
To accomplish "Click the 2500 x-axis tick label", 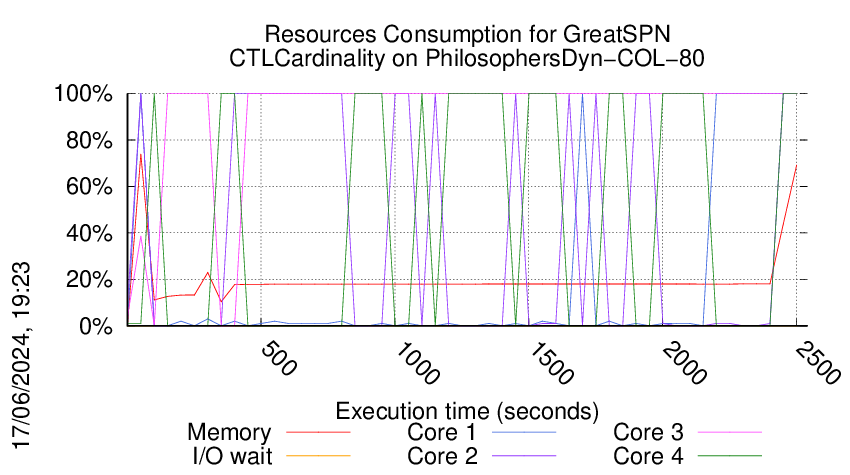I will [819, 363].
